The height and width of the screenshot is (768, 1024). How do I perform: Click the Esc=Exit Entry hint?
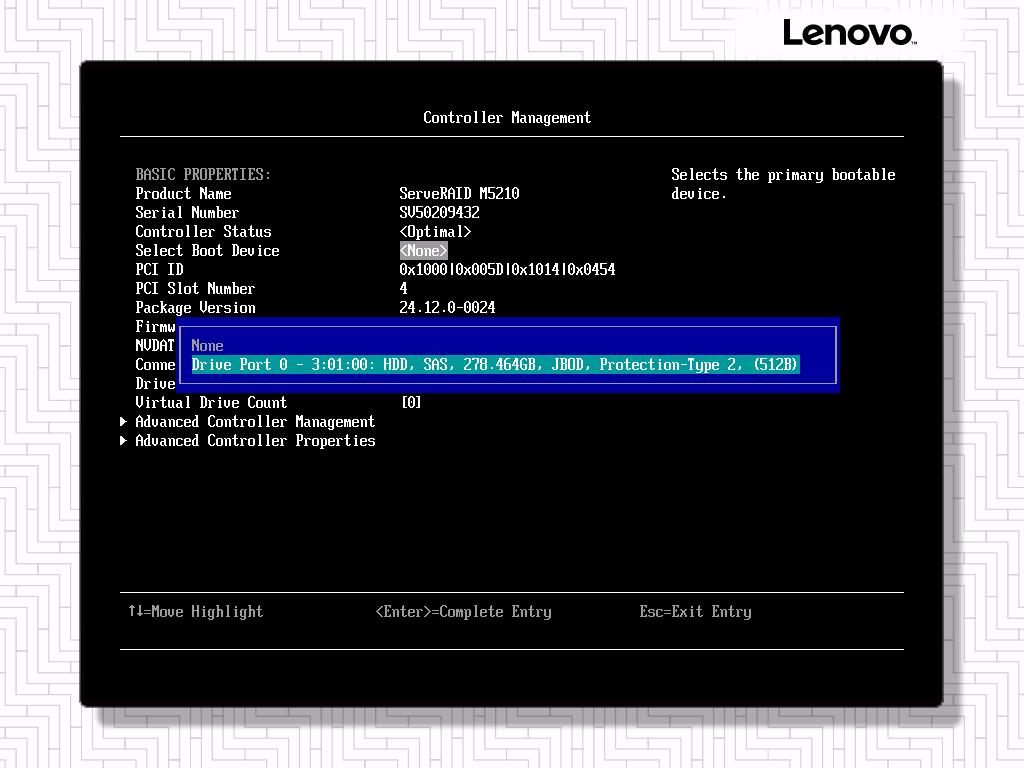pos(695,612)
